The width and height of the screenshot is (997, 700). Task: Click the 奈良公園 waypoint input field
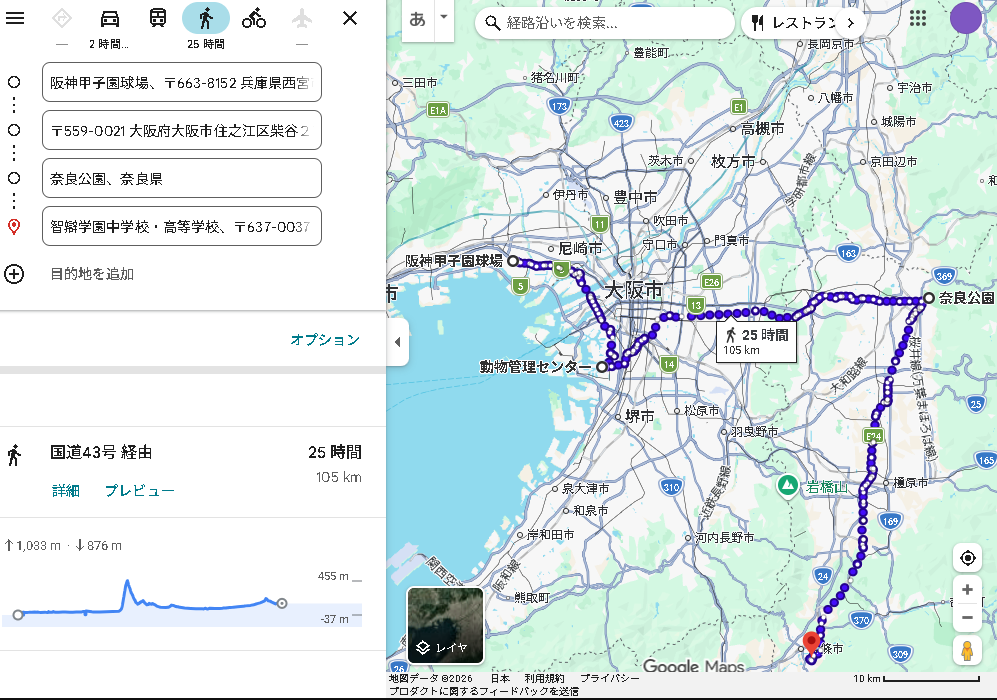pos(181,178)
